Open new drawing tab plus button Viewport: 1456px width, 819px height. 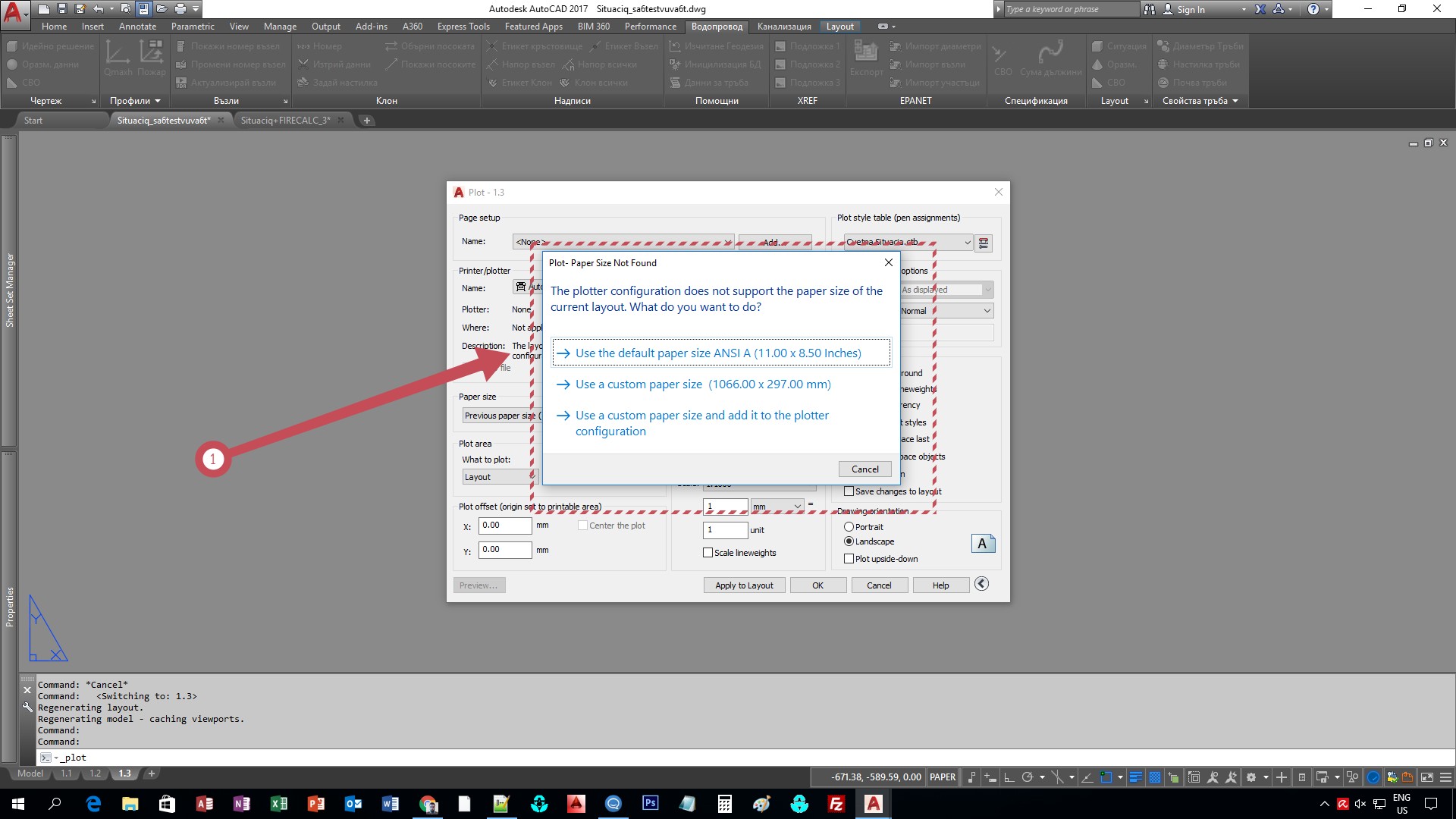pyautogui.click(x=367, y=121)
